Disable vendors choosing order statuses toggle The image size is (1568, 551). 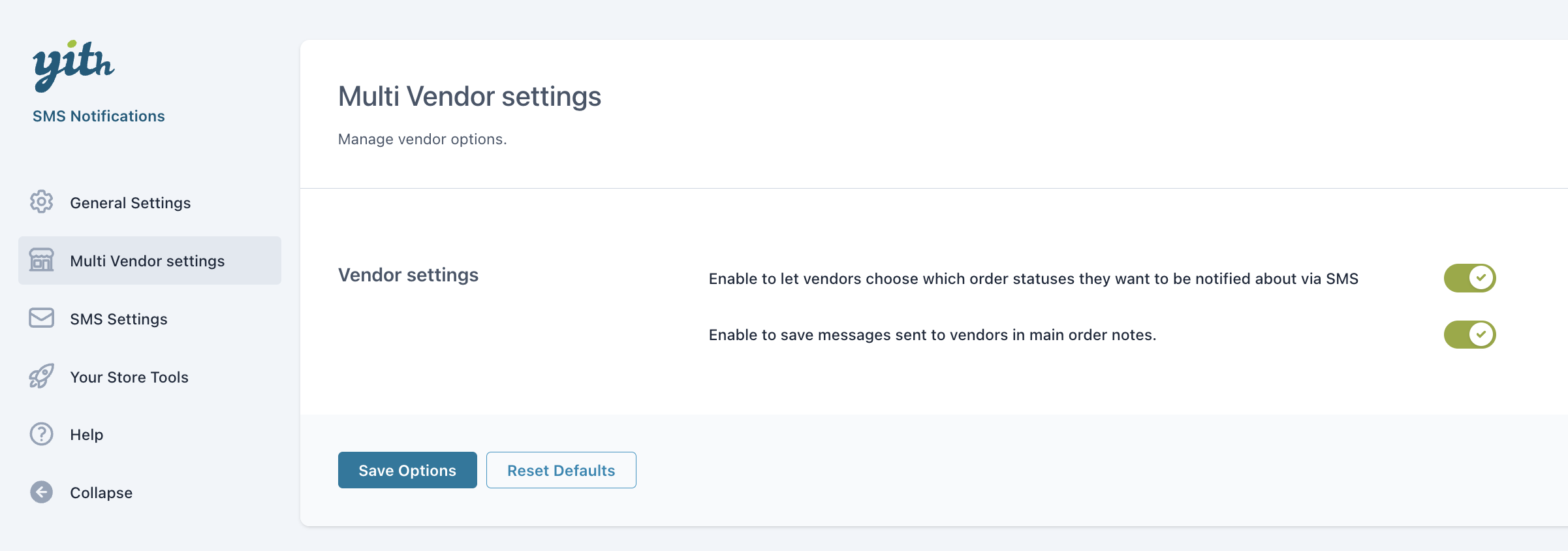point(1469,278)
